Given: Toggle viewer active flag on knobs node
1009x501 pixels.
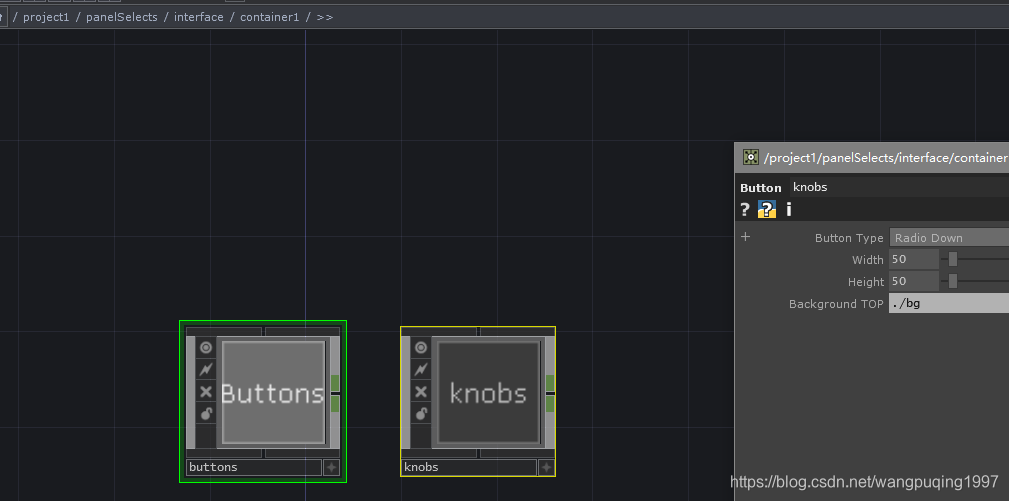Looking at the screenshot, I should click(x=421, y=348).
